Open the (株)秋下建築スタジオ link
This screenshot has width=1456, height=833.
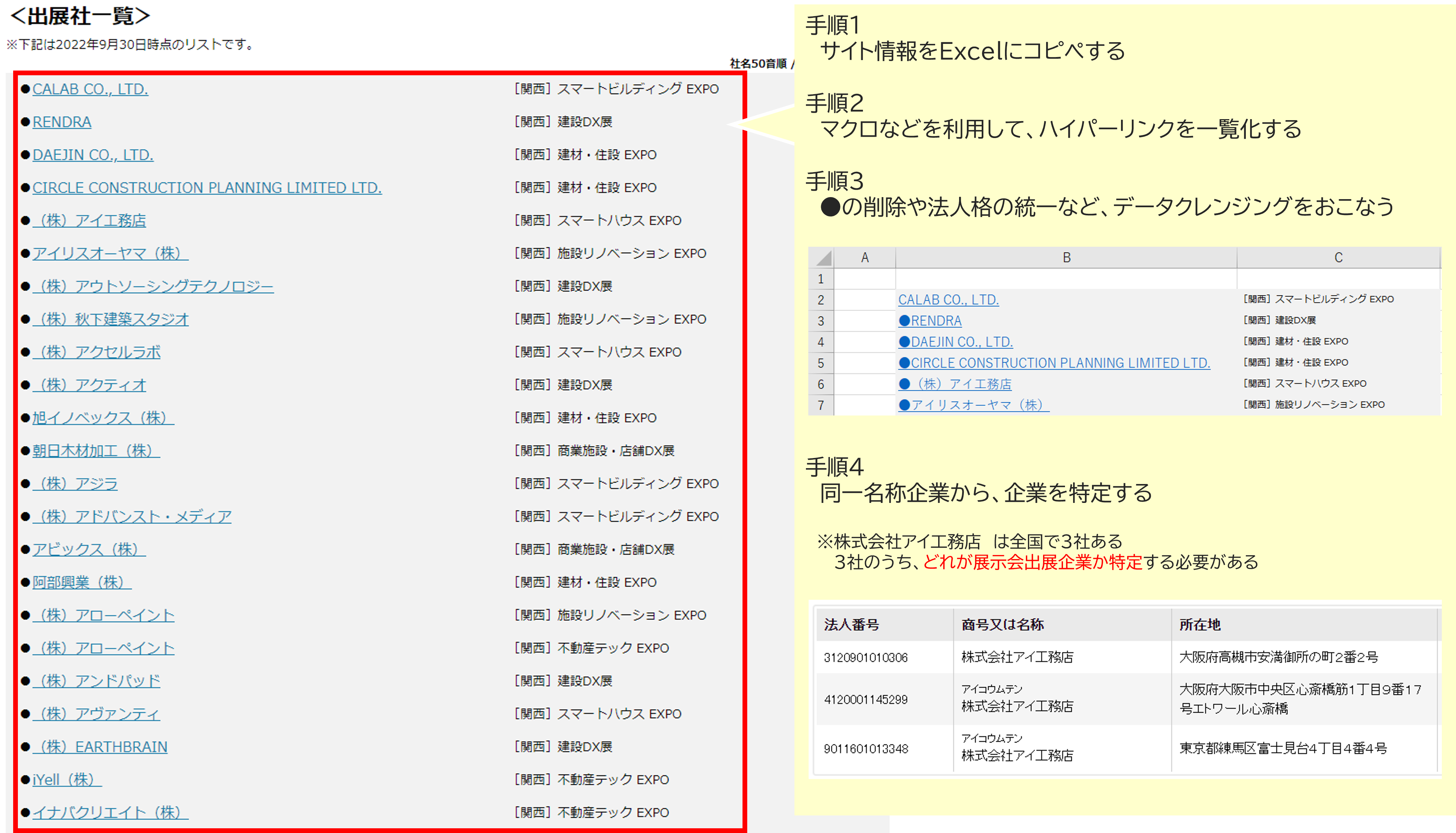(x=110, y=319)
